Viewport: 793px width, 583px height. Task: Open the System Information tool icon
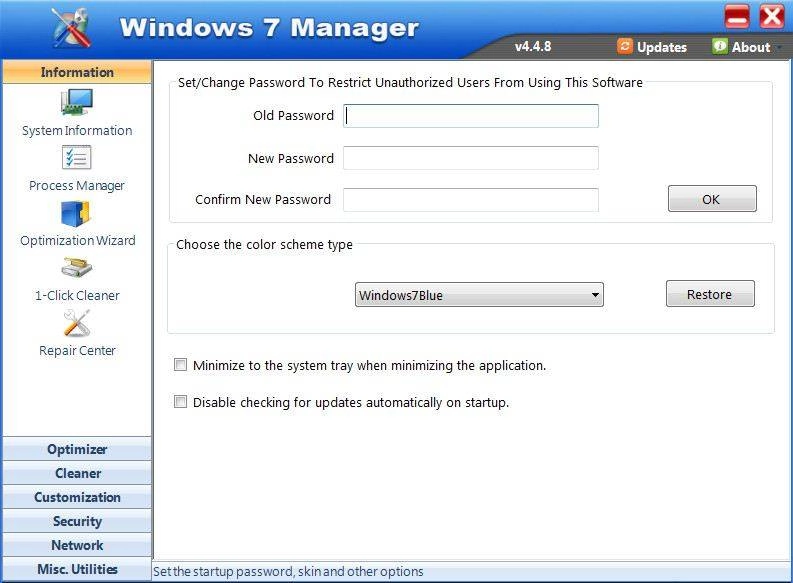click(x=77, y=102)
